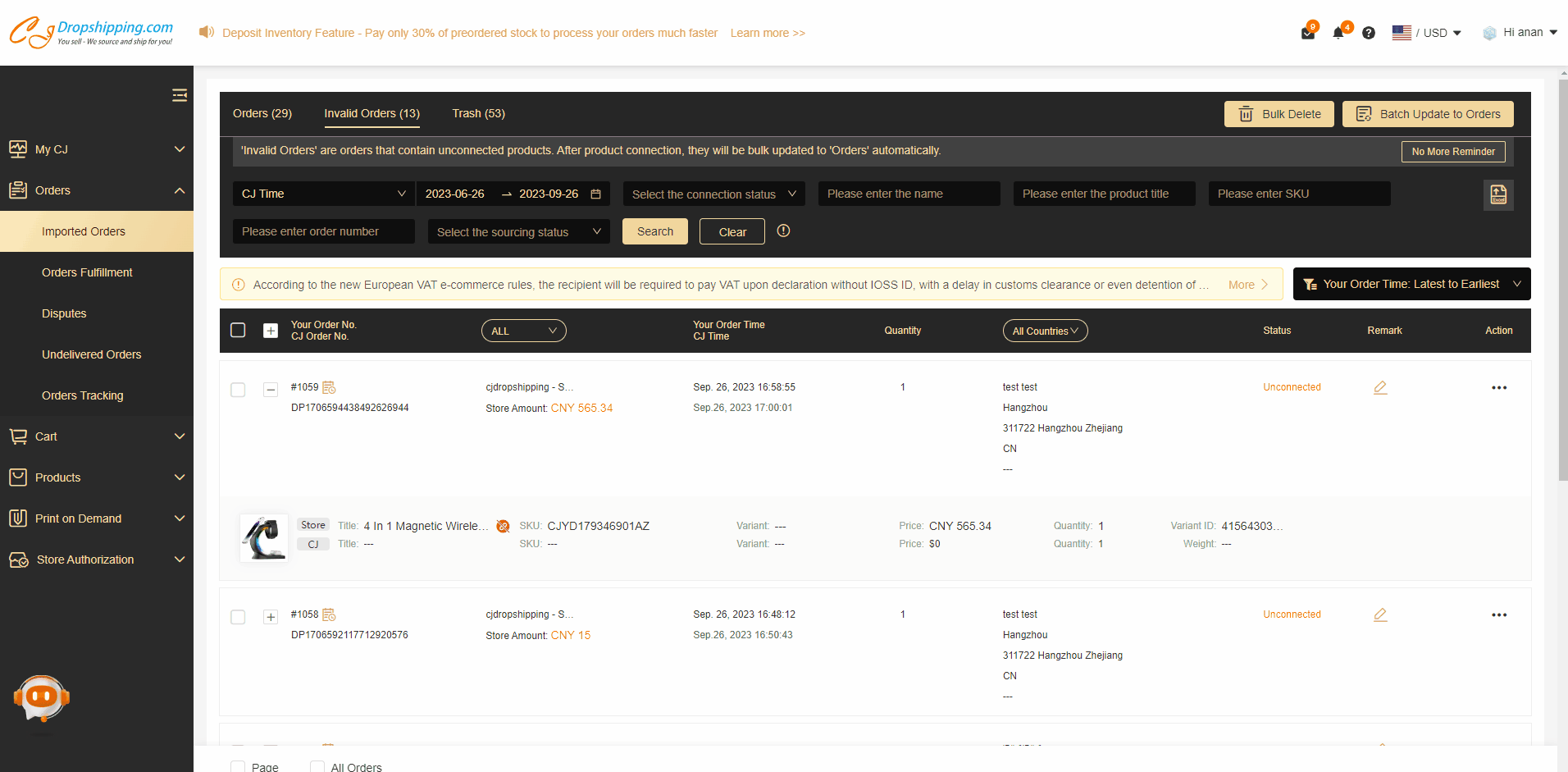Tick the checkbox for order #1059
1568x772 pixels.
pos(238,390)
